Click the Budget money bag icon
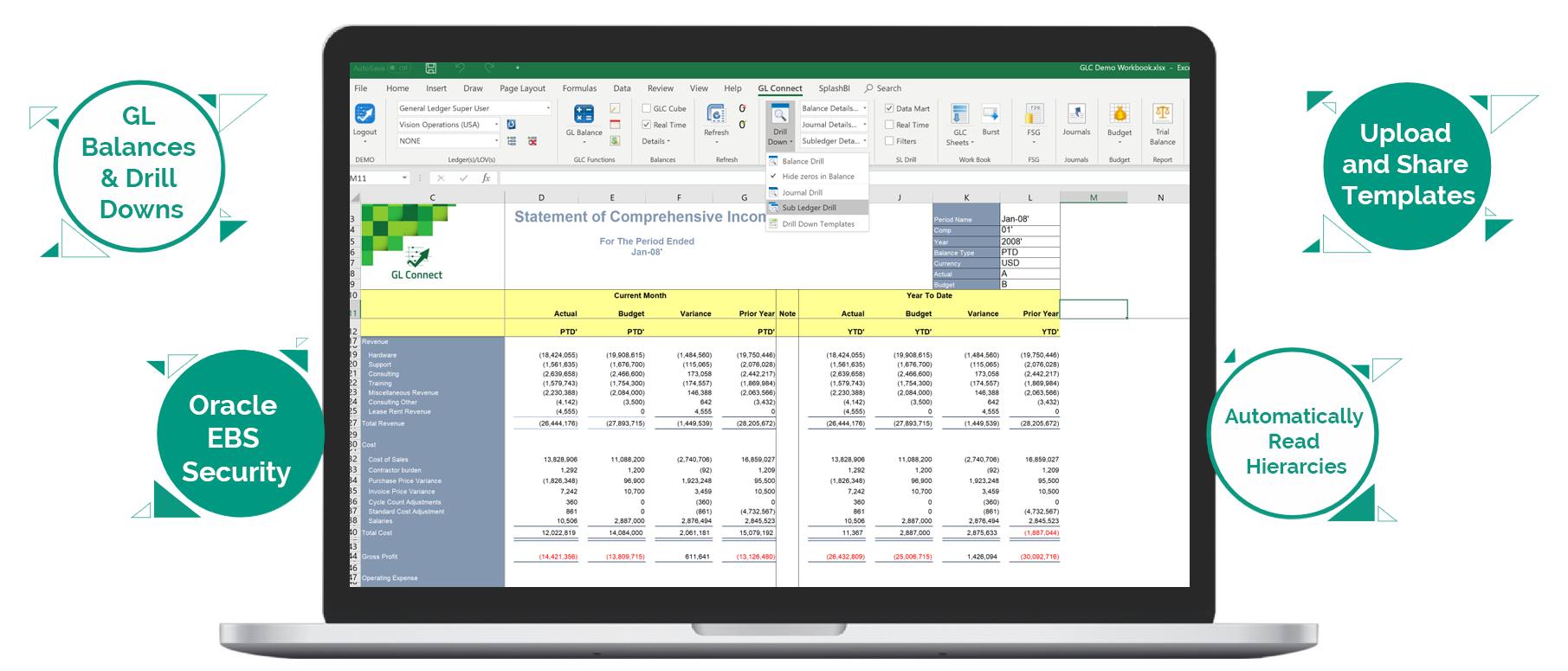Image resolution: width=1568 pixels, height=671 pixels. coord(1120,114)
